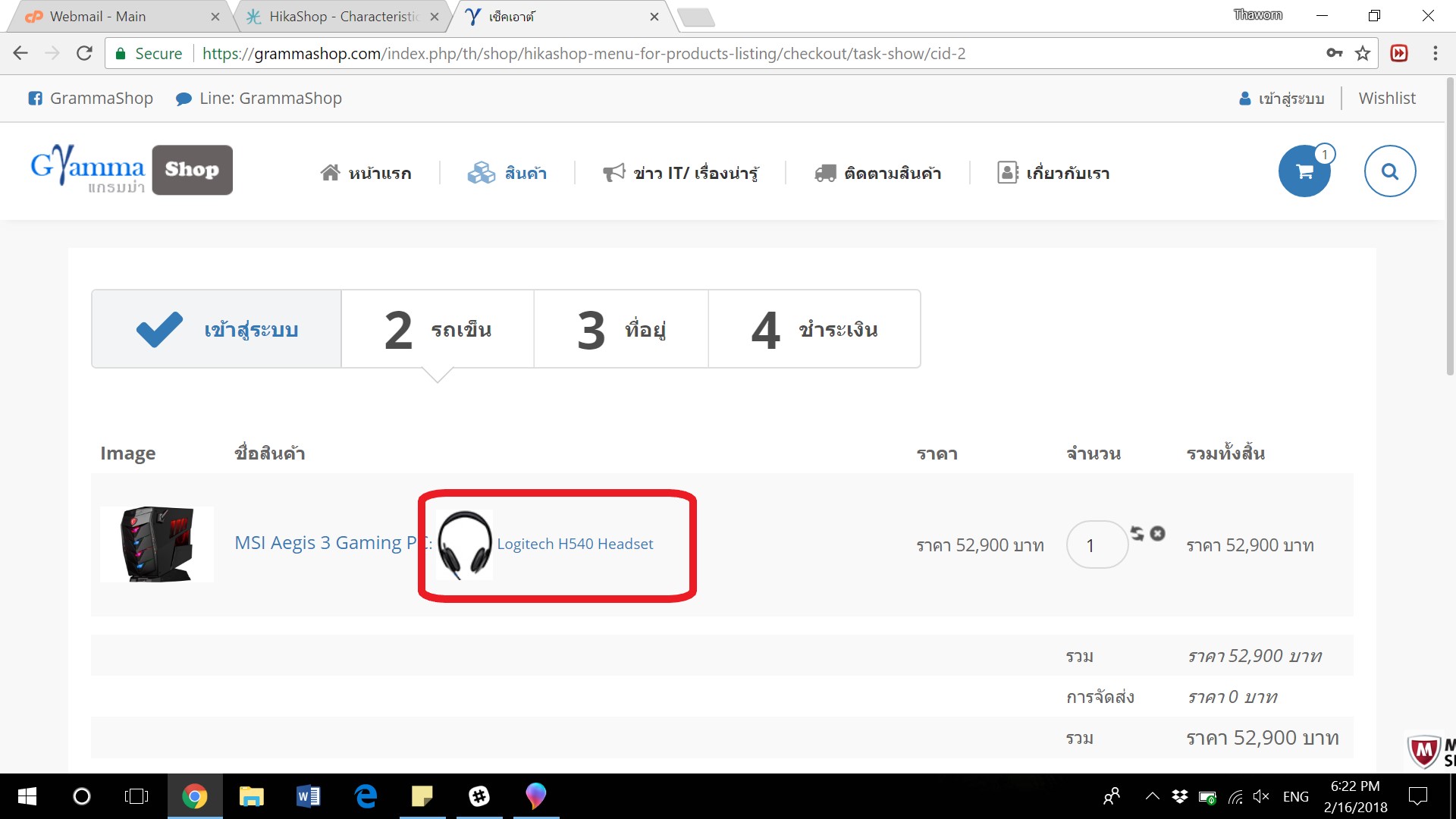Open Microsoft Word from the taskbar
Viewport: 1456px width, 819px height.
308,796
